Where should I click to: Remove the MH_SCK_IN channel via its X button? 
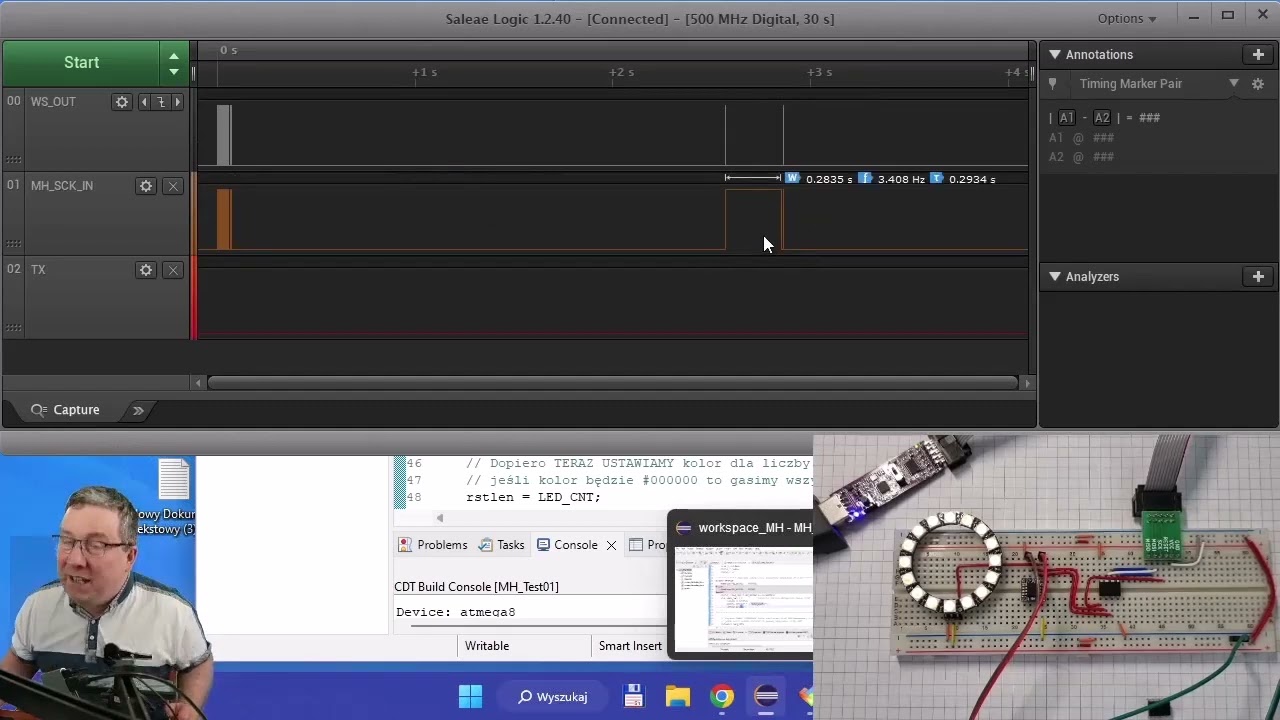pos(173,186)
